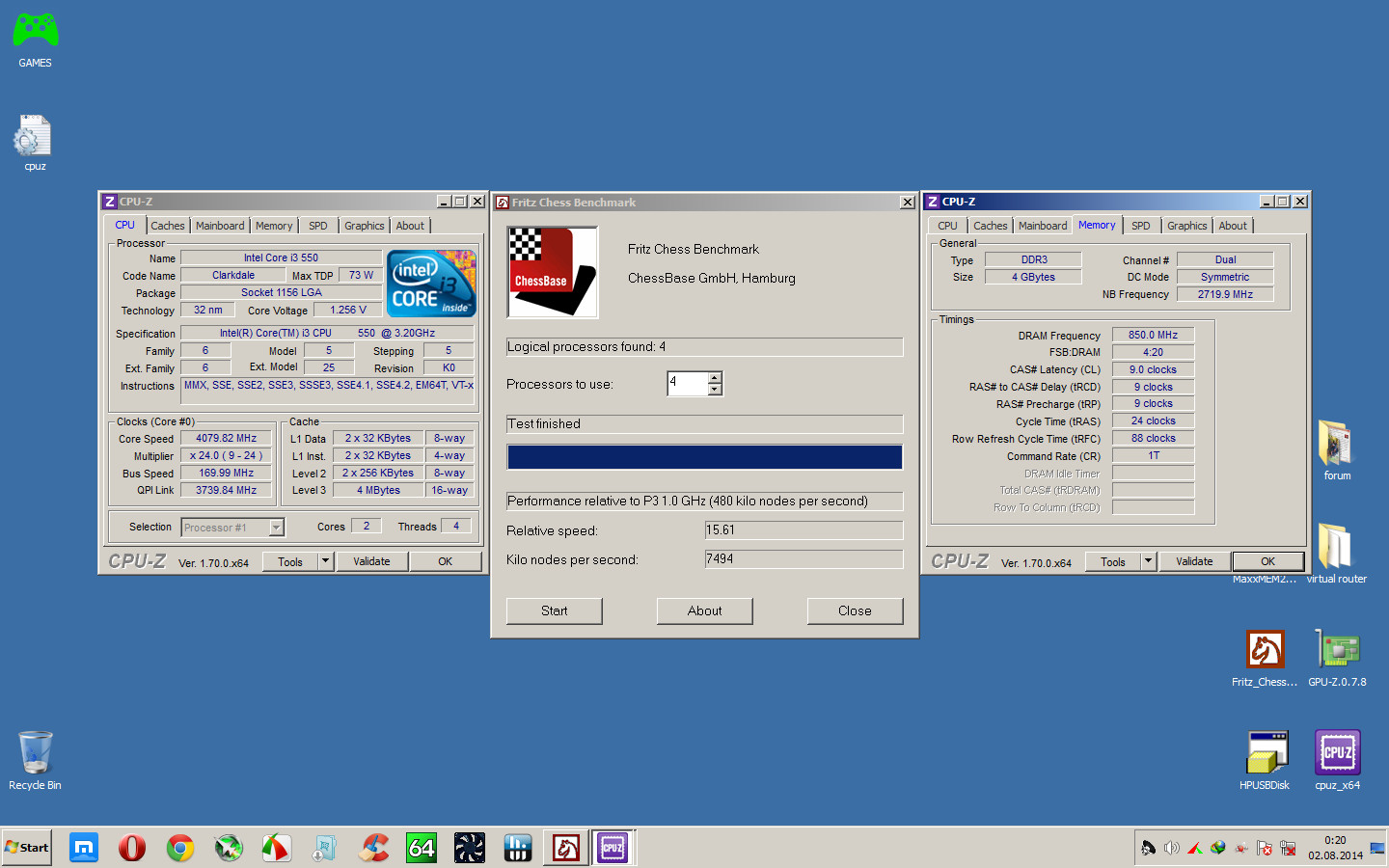Expand Tools dropdown arrow in CPU tab window
The height and width of the screenshot is (868, 1389).
[x=326, y=561]
